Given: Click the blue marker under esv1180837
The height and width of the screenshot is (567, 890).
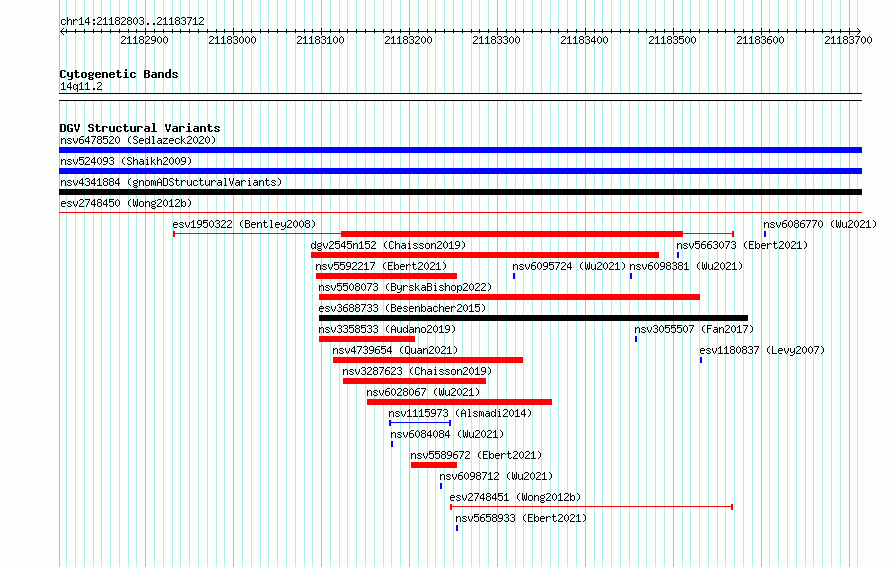Looking at the screenshot, I should point(701,360).
